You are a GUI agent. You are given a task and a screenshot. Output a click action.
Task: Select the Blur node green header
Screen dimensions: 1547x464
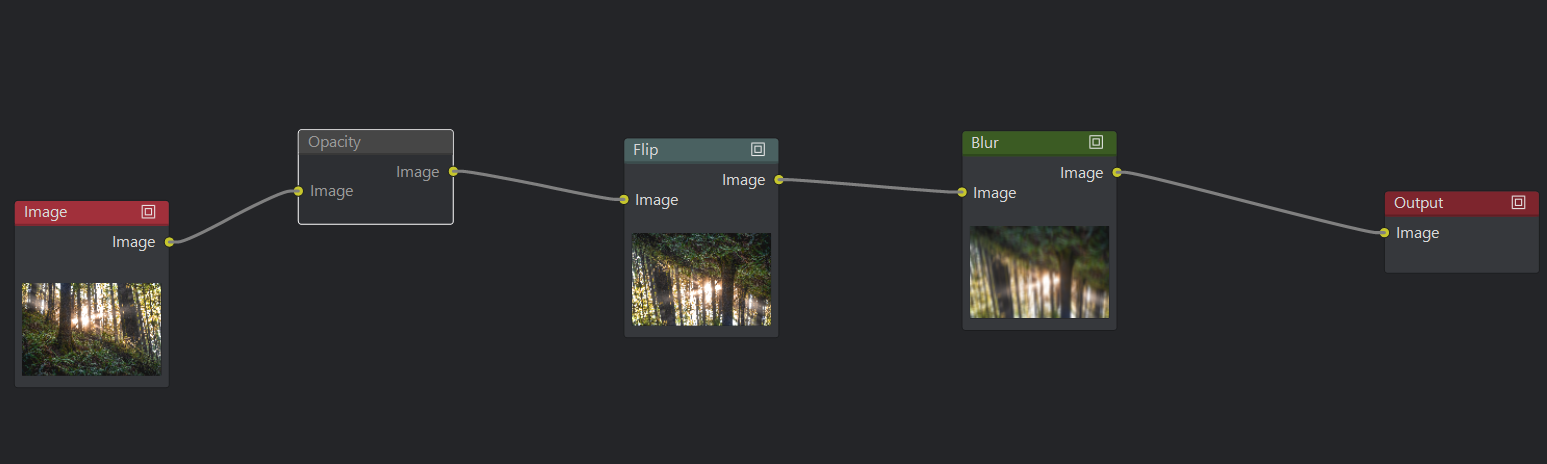(x=1039, y=143)
